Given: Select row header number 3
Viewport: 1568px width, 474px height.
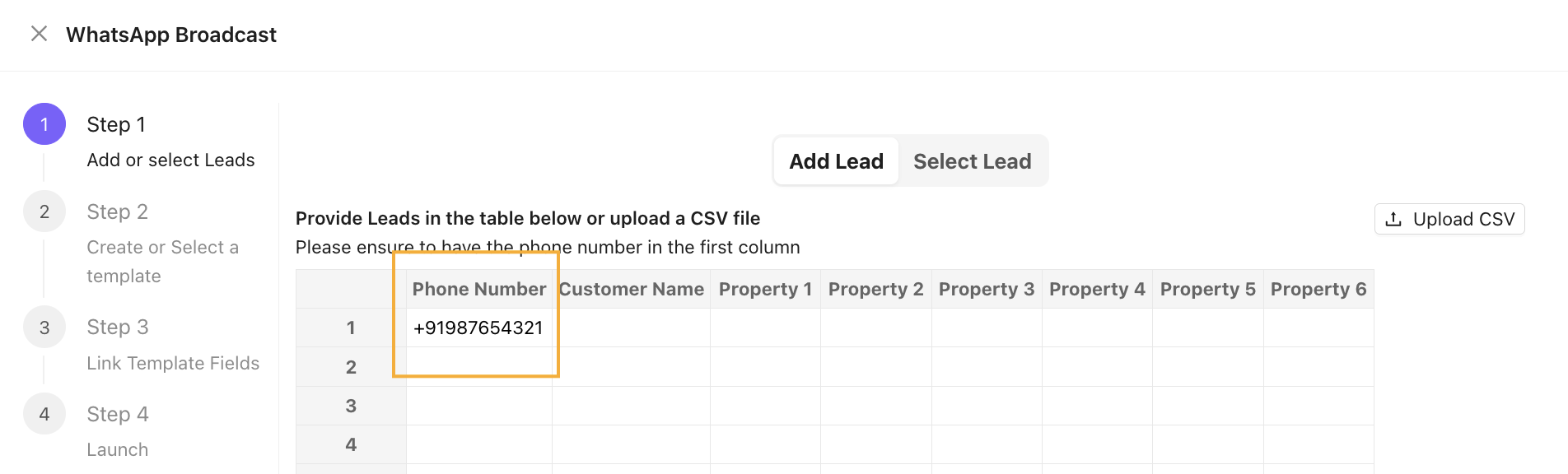Looking at the screenshot, I should tap(351, 406).
